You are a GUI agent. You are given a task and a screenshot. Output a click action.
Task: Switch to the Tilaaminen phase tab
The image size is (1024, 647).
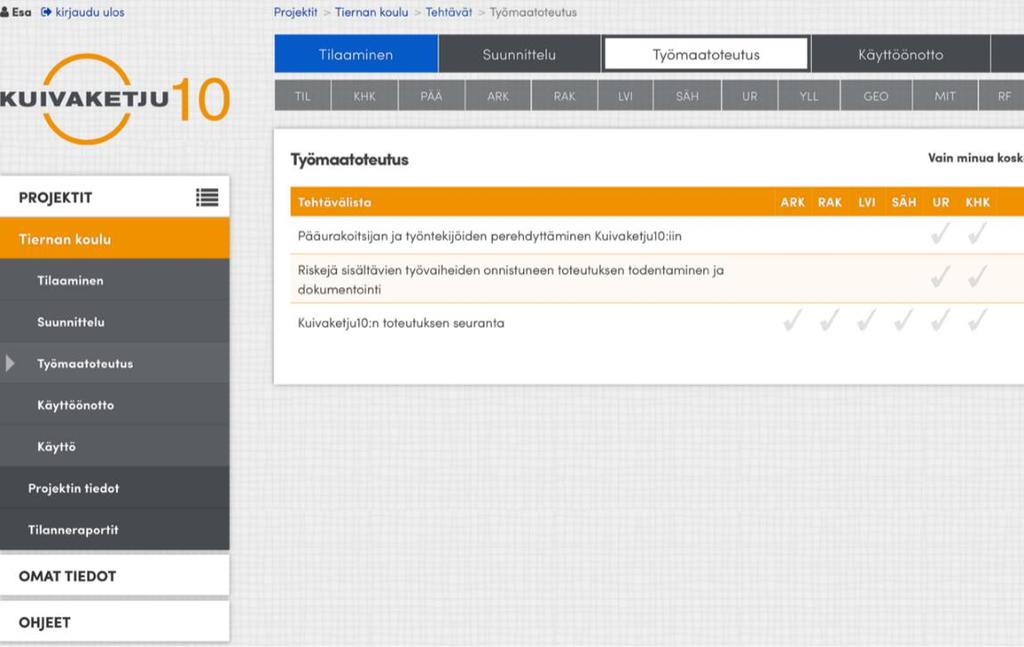pos(356,54)
